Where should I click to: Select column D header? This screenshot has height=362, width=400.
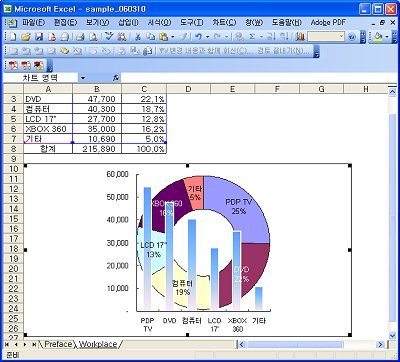tap(188, 89)
